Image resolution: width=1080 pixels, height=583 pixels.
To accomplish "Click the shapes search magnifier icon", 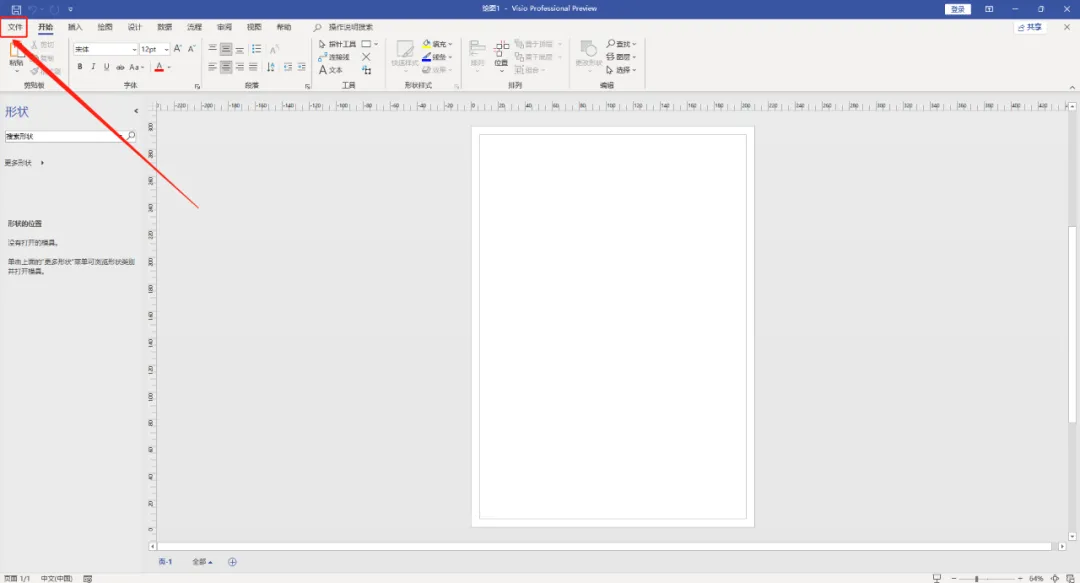I will pos(131,136).
